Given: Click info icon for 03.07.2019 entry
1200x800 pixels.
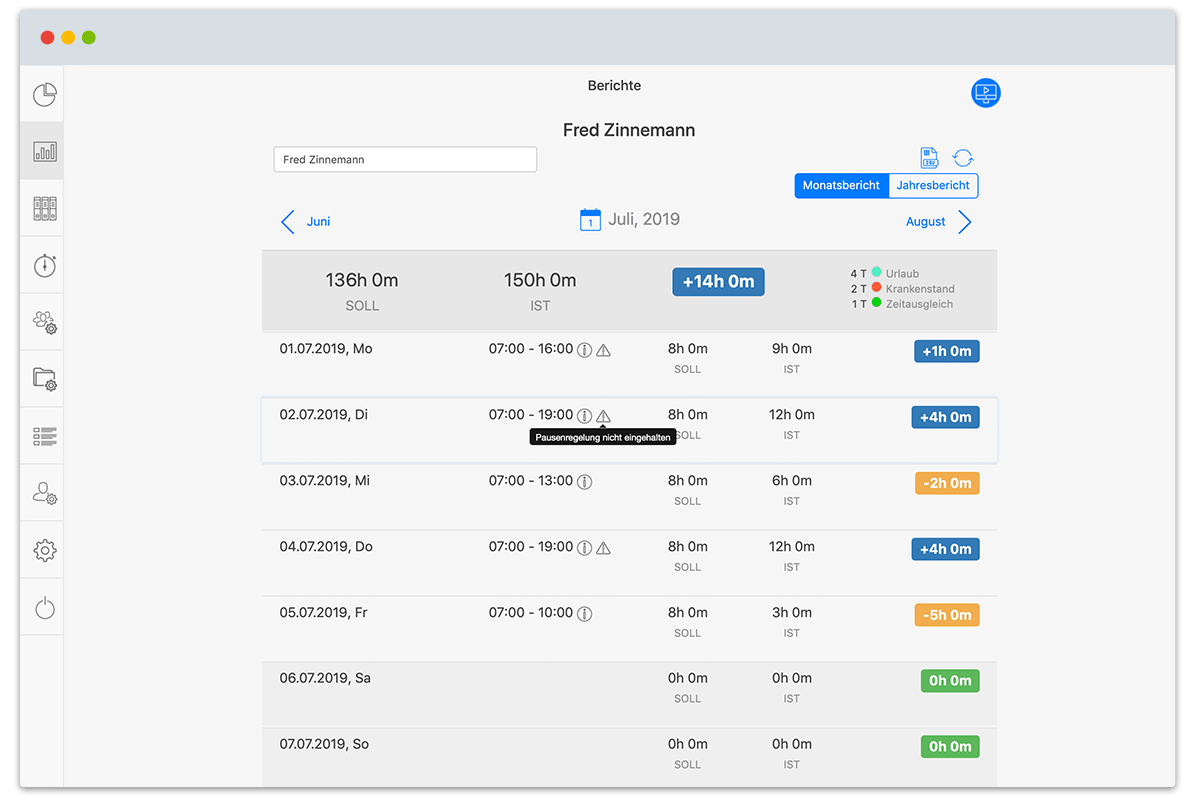Looking at the screenshot, I should click(585, 482).
